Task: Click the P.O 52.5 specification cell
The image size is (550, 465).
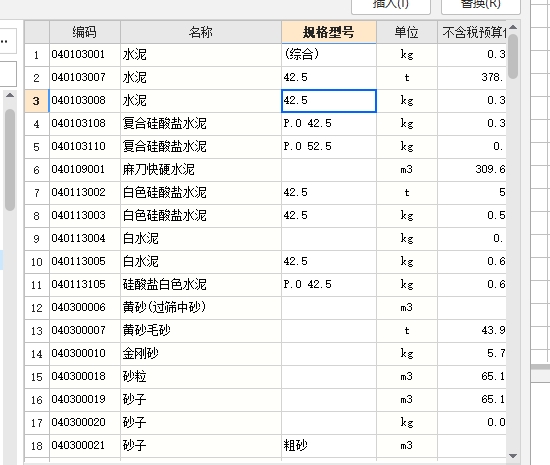Action: [x=329, y=147]
